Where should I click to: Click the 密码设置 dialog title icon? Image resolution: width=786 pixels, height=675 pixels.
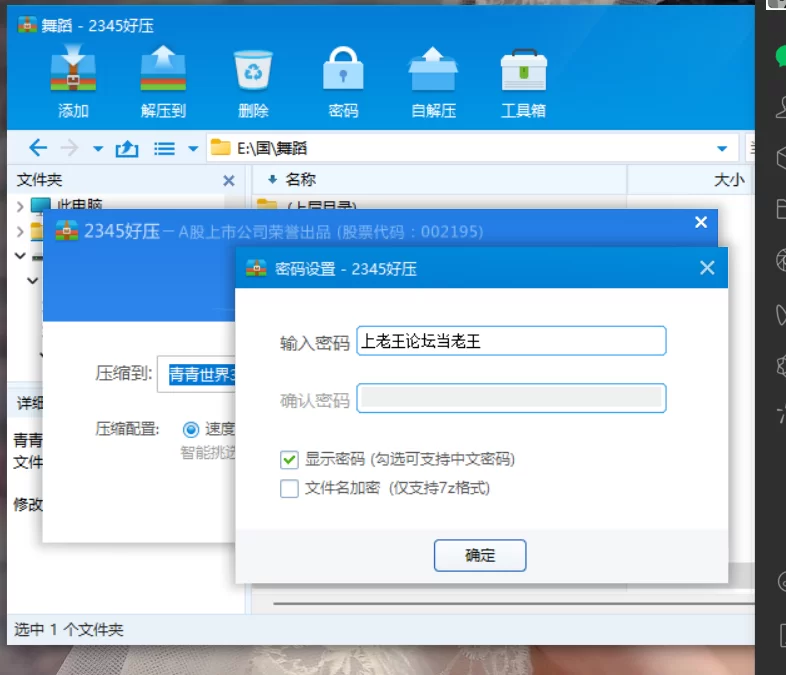pos(256,268)
